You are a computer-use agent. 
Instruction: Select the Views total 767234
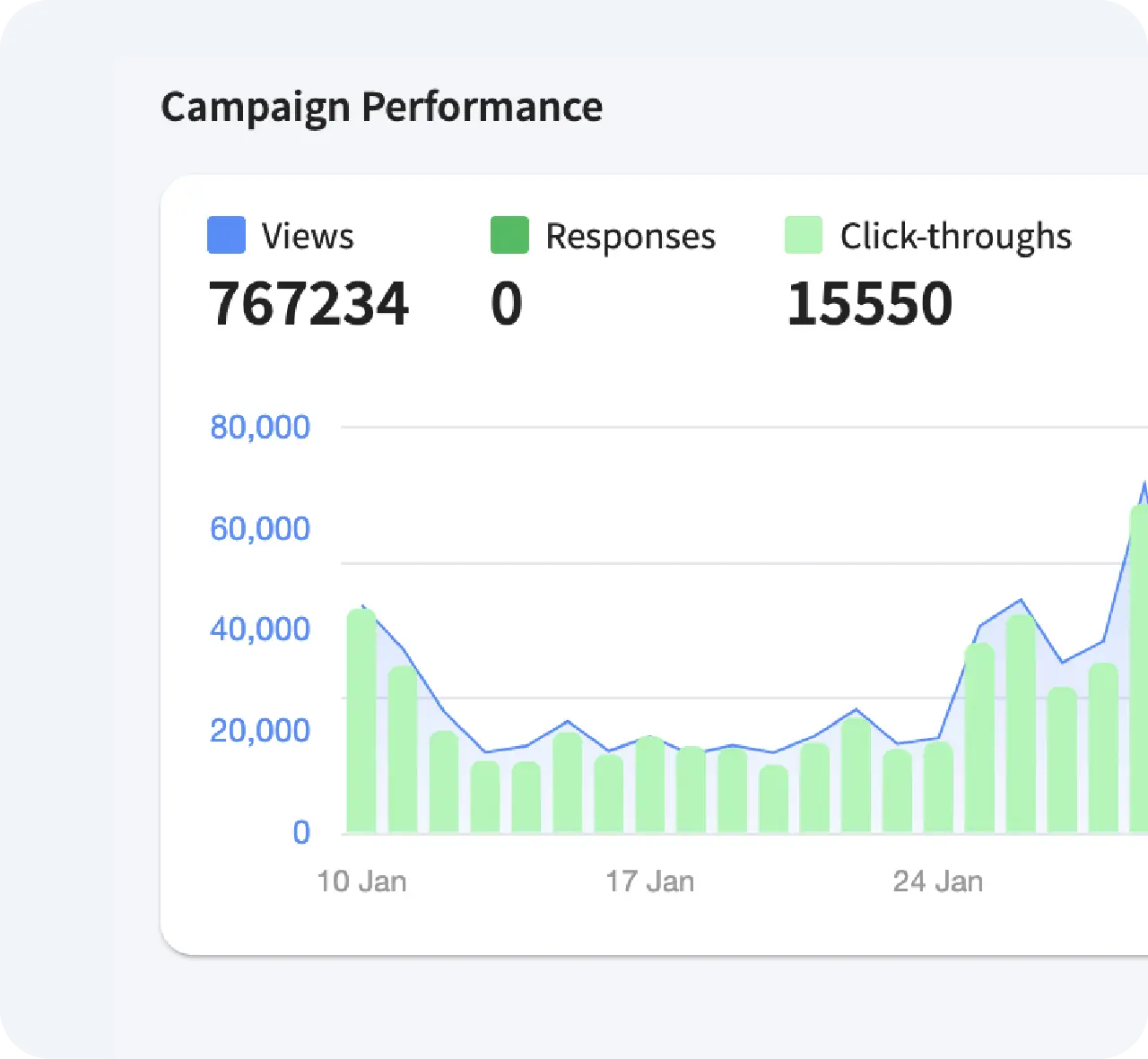pos(309,303)
